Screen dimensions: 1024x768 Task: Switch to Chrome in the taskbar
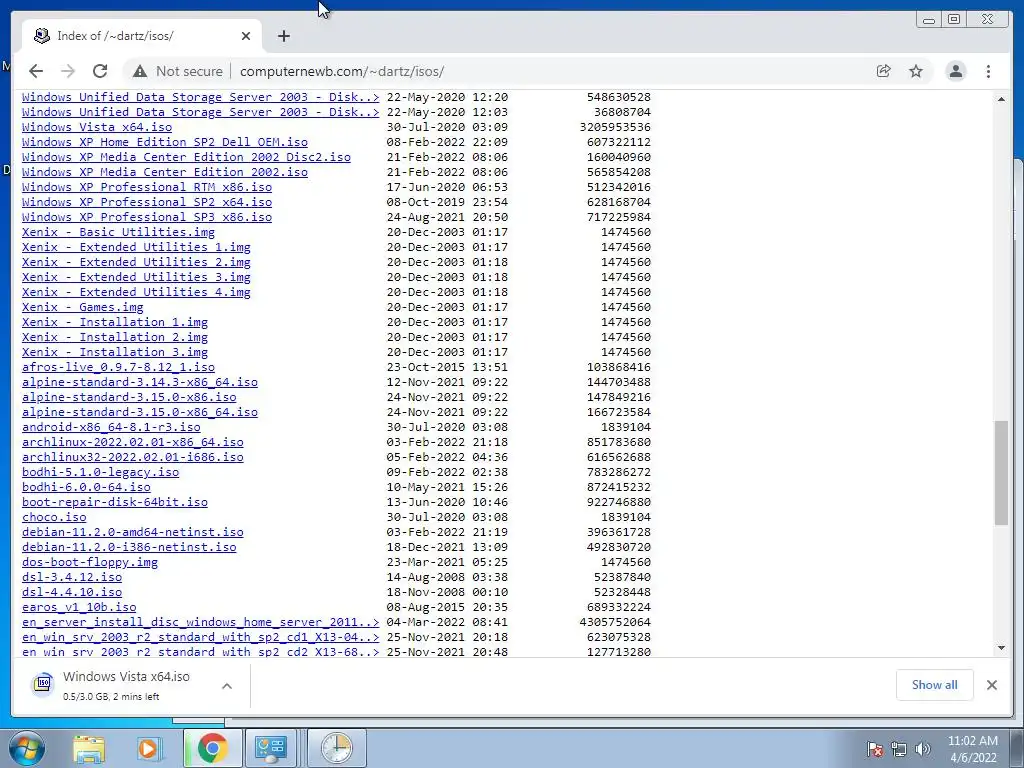[212, 748]
